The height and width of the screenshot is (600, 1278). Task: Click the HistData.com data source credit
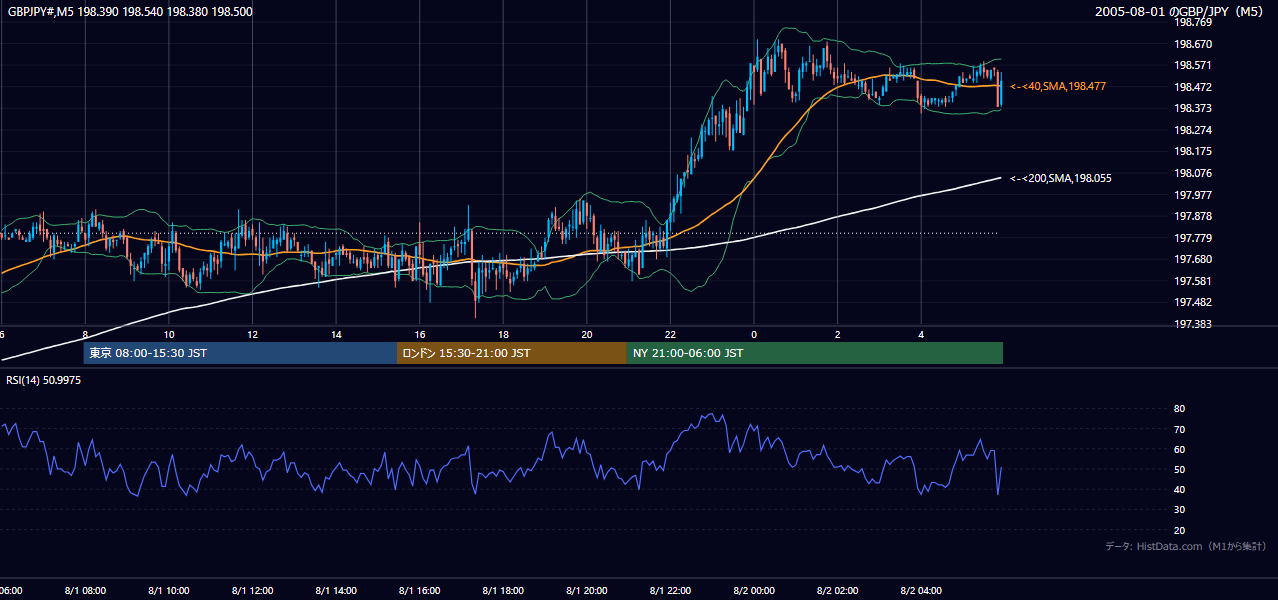[x=1186, y=546]
